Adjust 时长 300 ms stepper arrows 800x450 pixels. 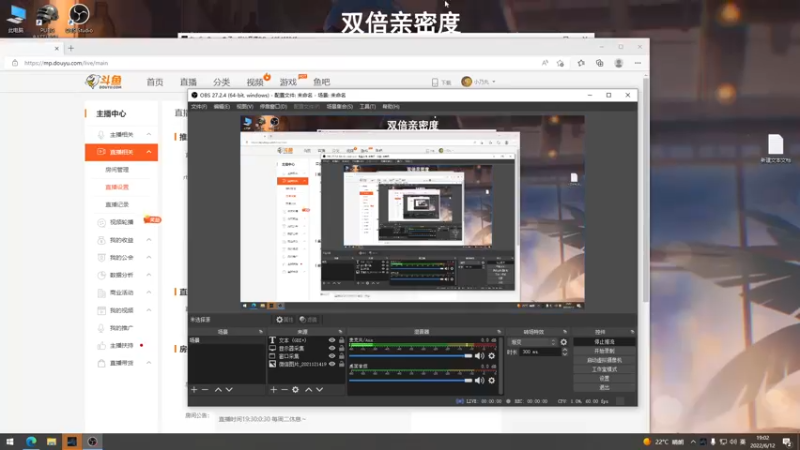pyautogui.click(x=564, y=352)
